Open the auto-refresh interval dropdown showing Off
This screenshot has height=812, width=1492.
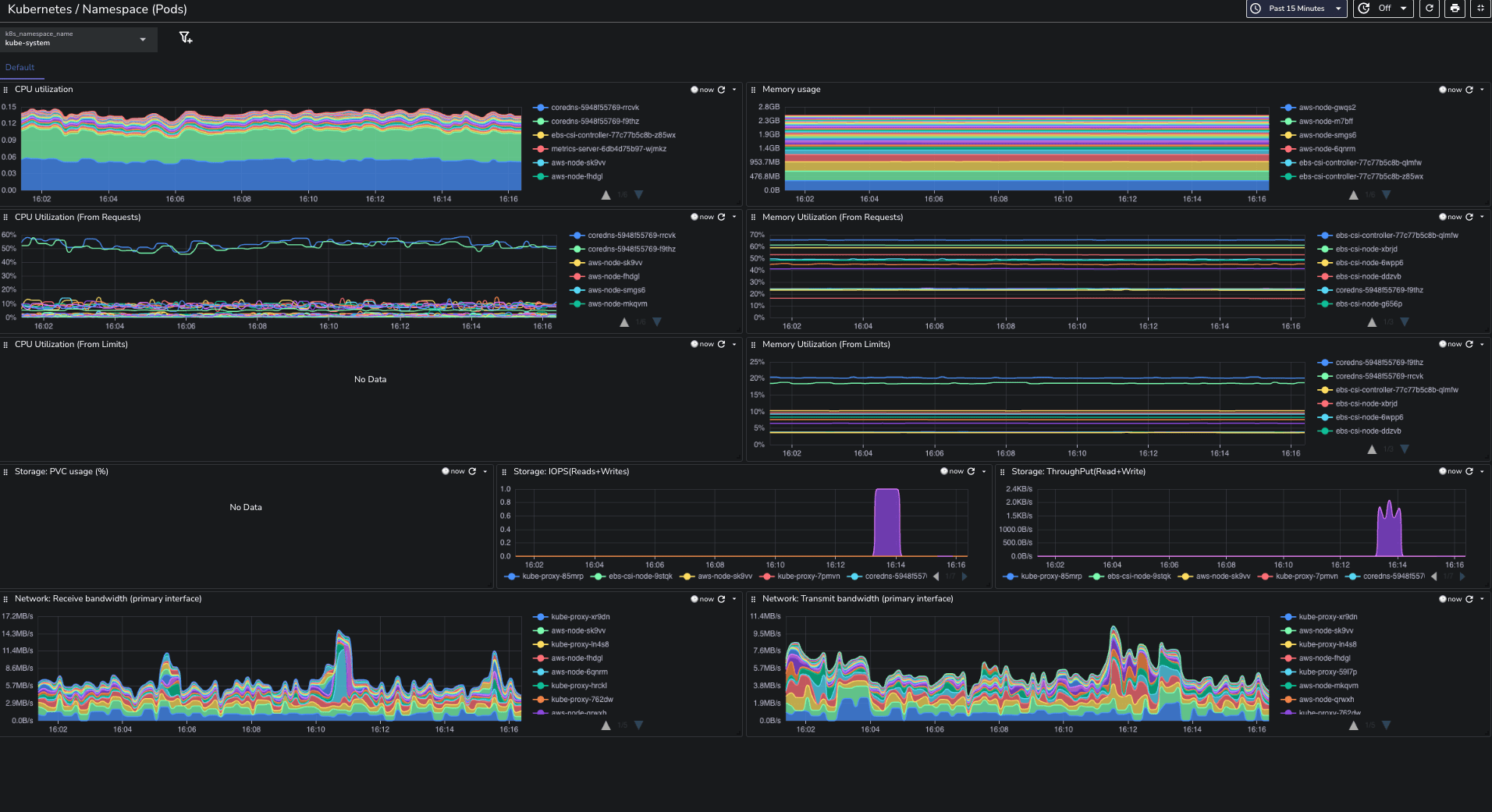tap(1389, 9)
